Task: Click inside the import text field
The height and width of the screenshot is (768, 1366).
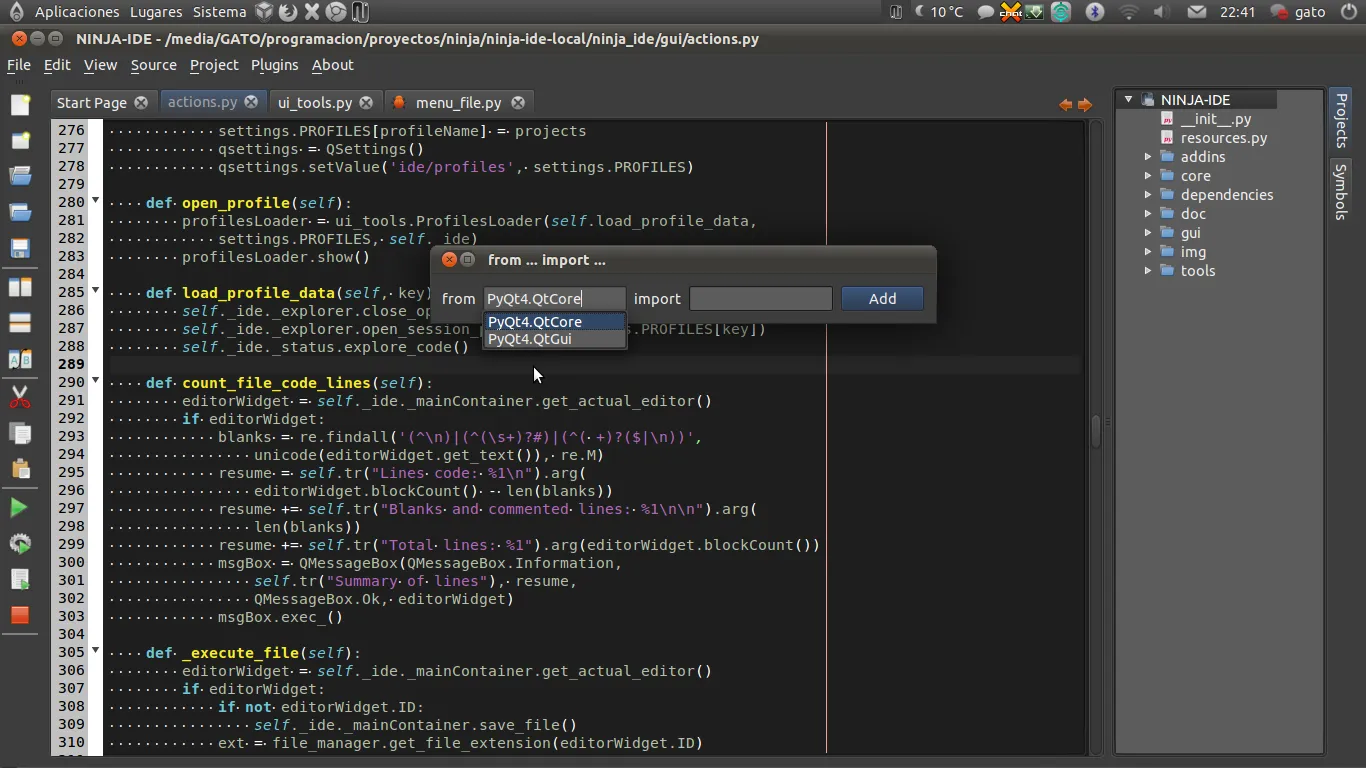Action: [760, 298]
